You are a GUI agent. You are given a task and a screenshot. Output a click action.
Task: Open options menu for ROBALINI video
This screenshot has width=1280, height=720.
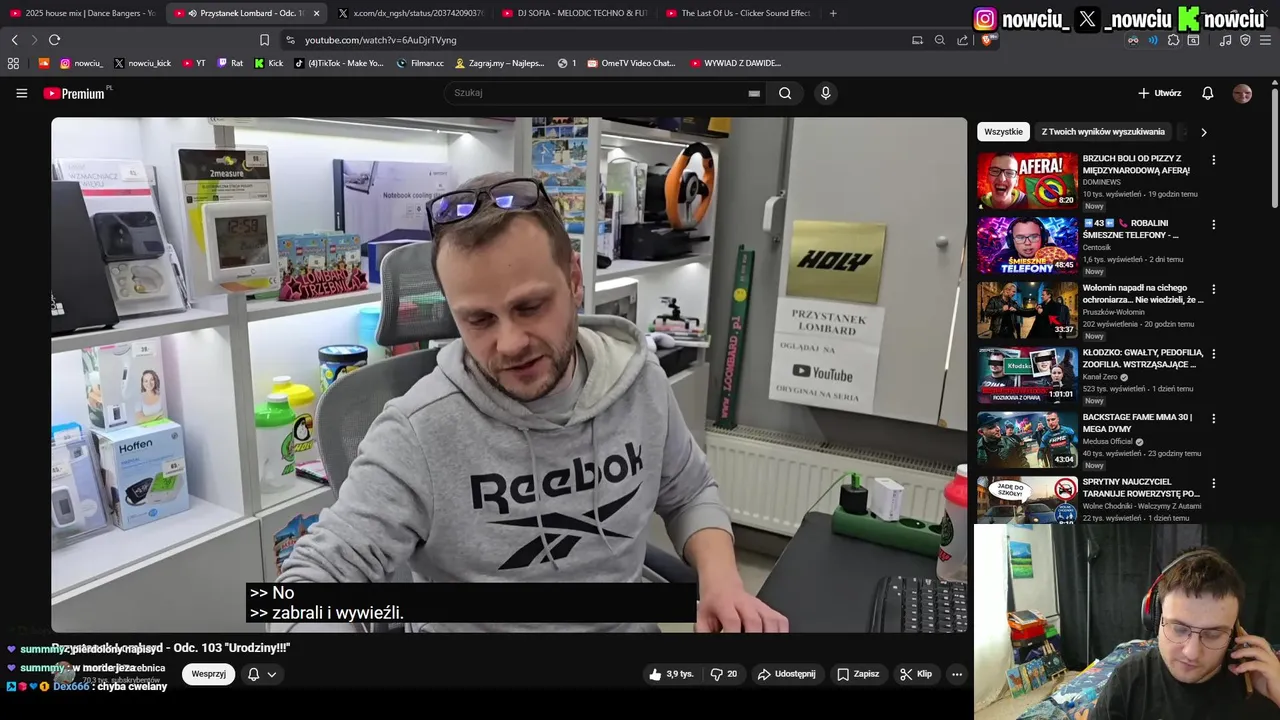pos(1213,225)
